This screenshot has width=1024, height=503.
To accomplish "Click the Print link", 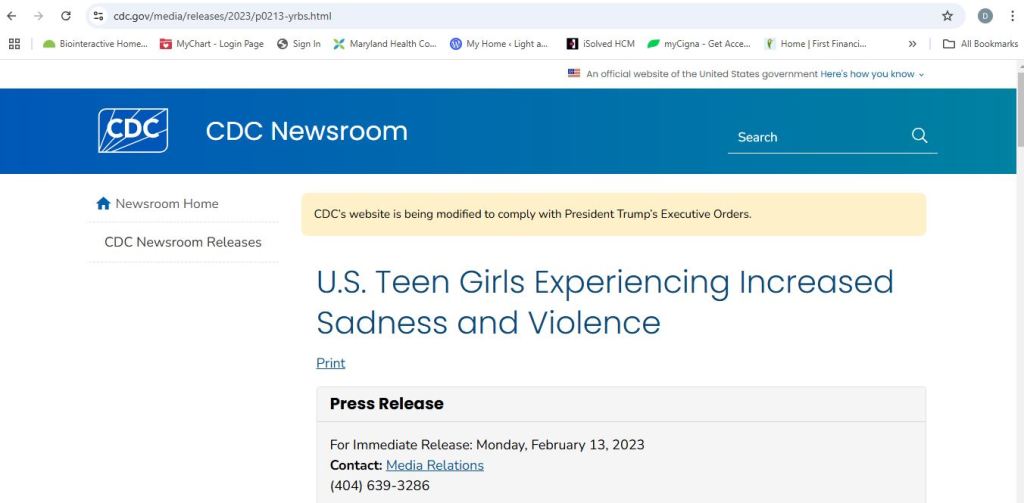I will [330, 363].
